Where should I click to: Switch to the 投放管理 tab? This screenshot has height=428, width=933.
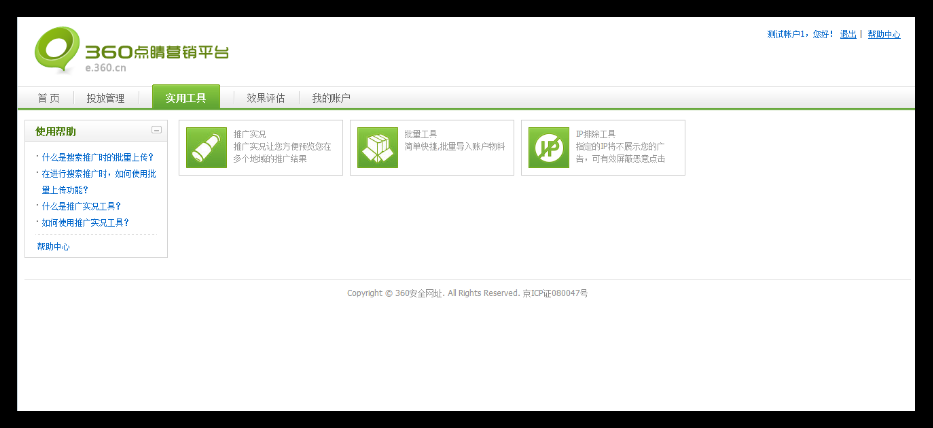click(105, 98)
